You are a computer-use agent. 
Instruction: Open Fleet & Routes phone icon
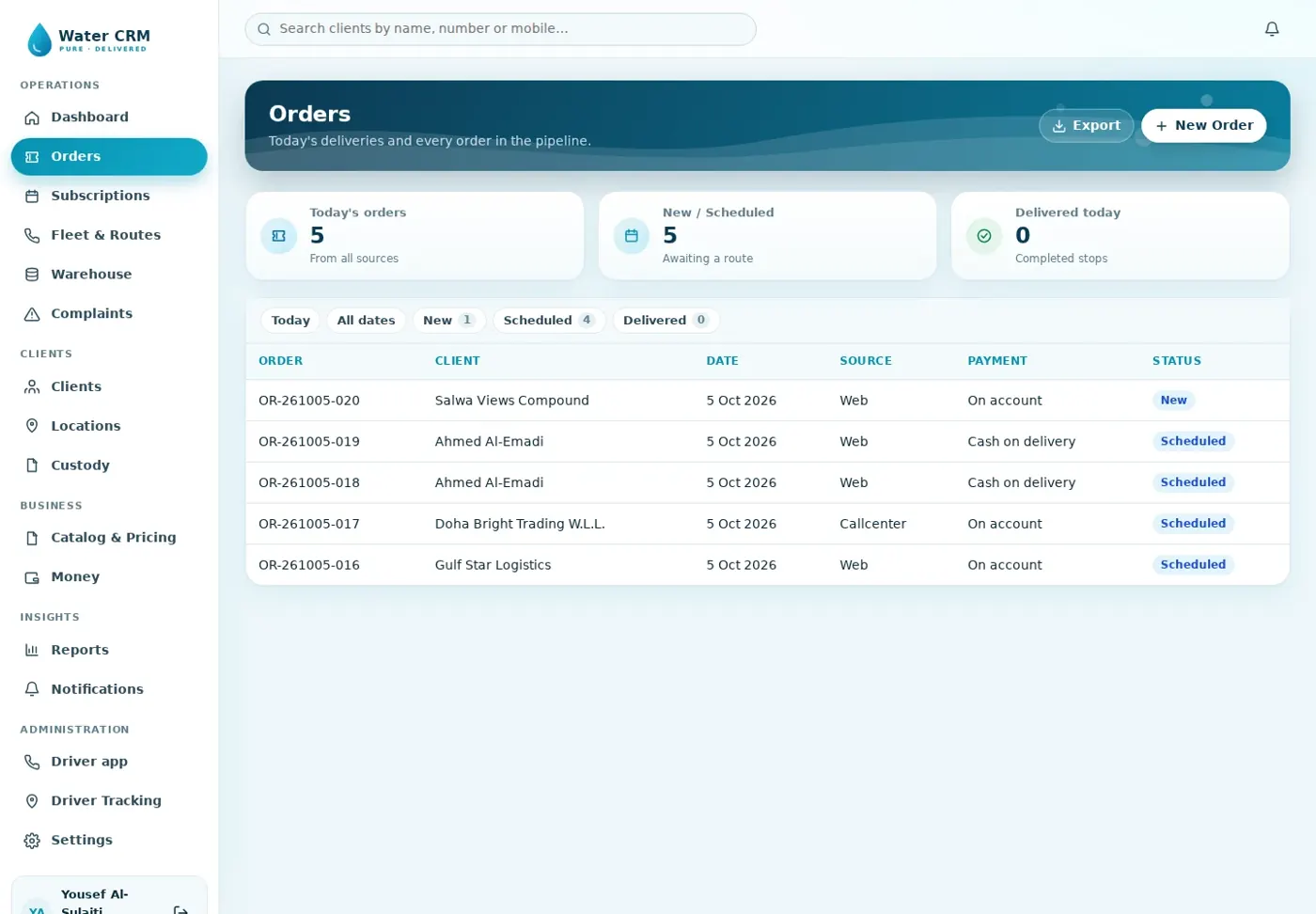(32, 235)
